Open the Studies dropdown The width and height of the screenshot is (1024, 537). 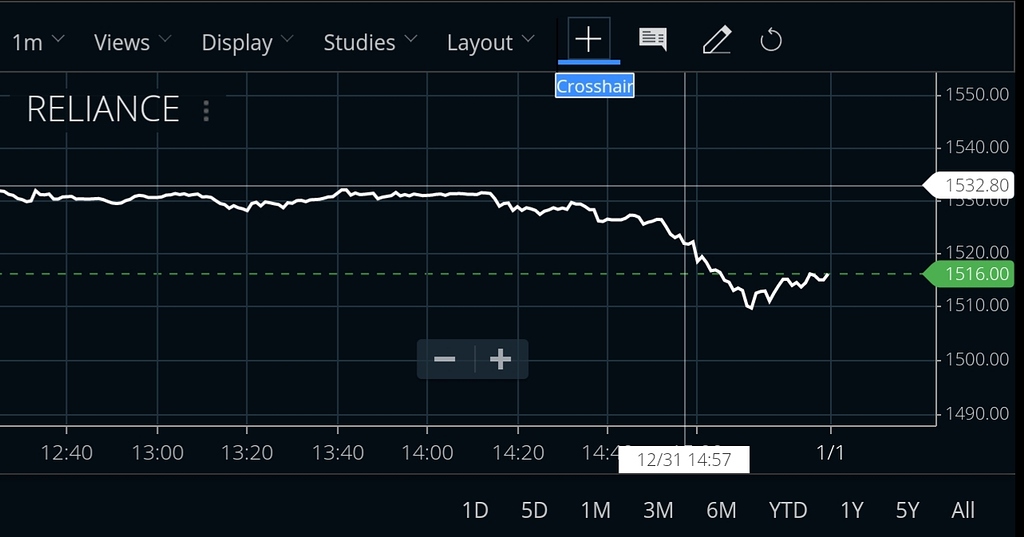(x=370, y=42)
